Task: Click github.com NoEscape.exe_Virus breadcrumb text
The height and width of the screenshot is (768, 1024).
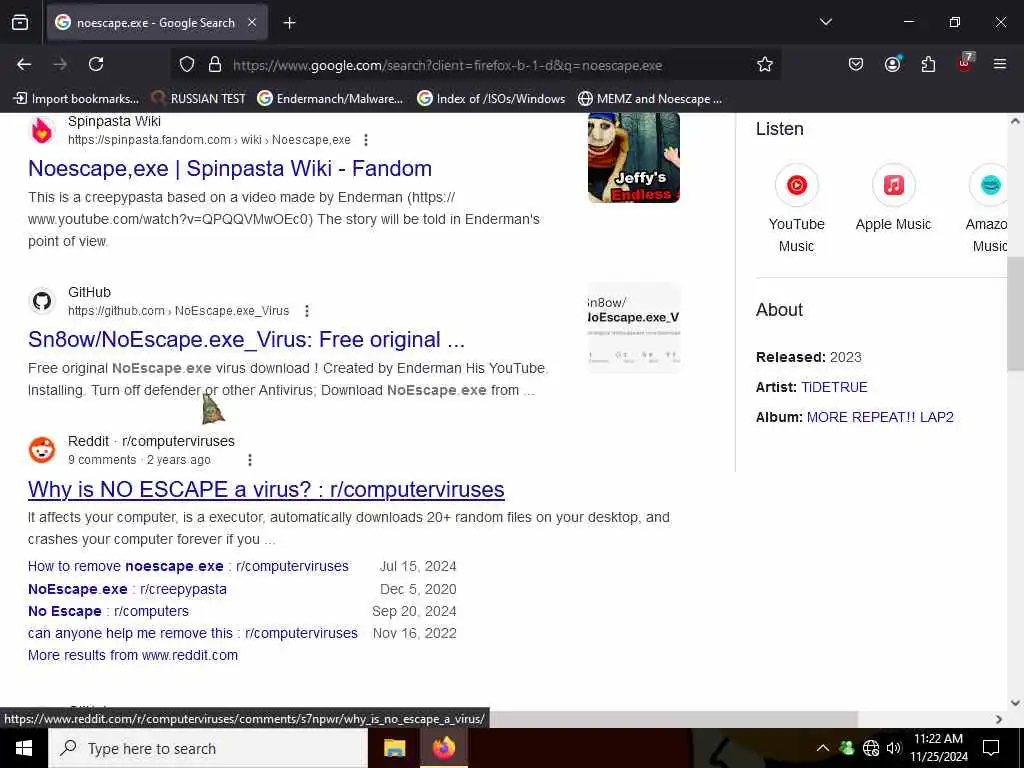Action: (x=178, y=311)
